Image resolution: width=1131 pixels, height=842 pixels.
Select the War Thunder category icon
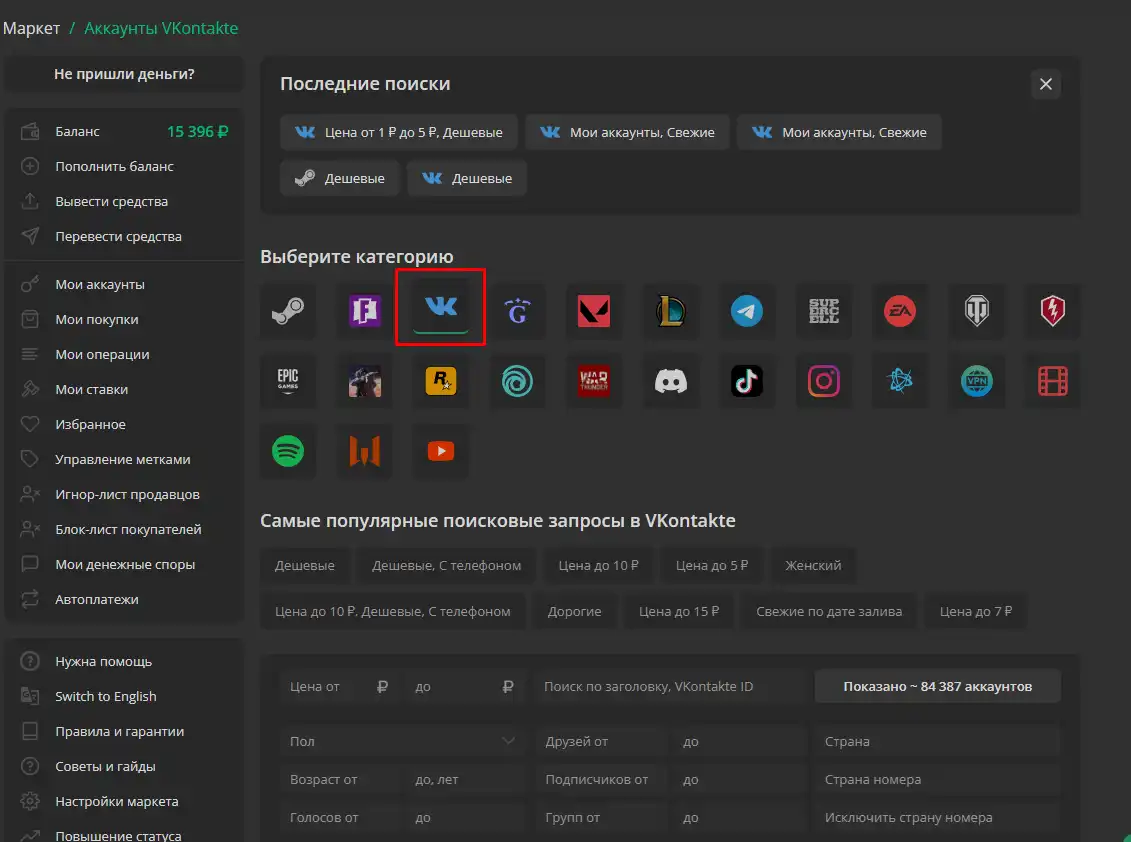pyautogui.click(x=594, y=381)
